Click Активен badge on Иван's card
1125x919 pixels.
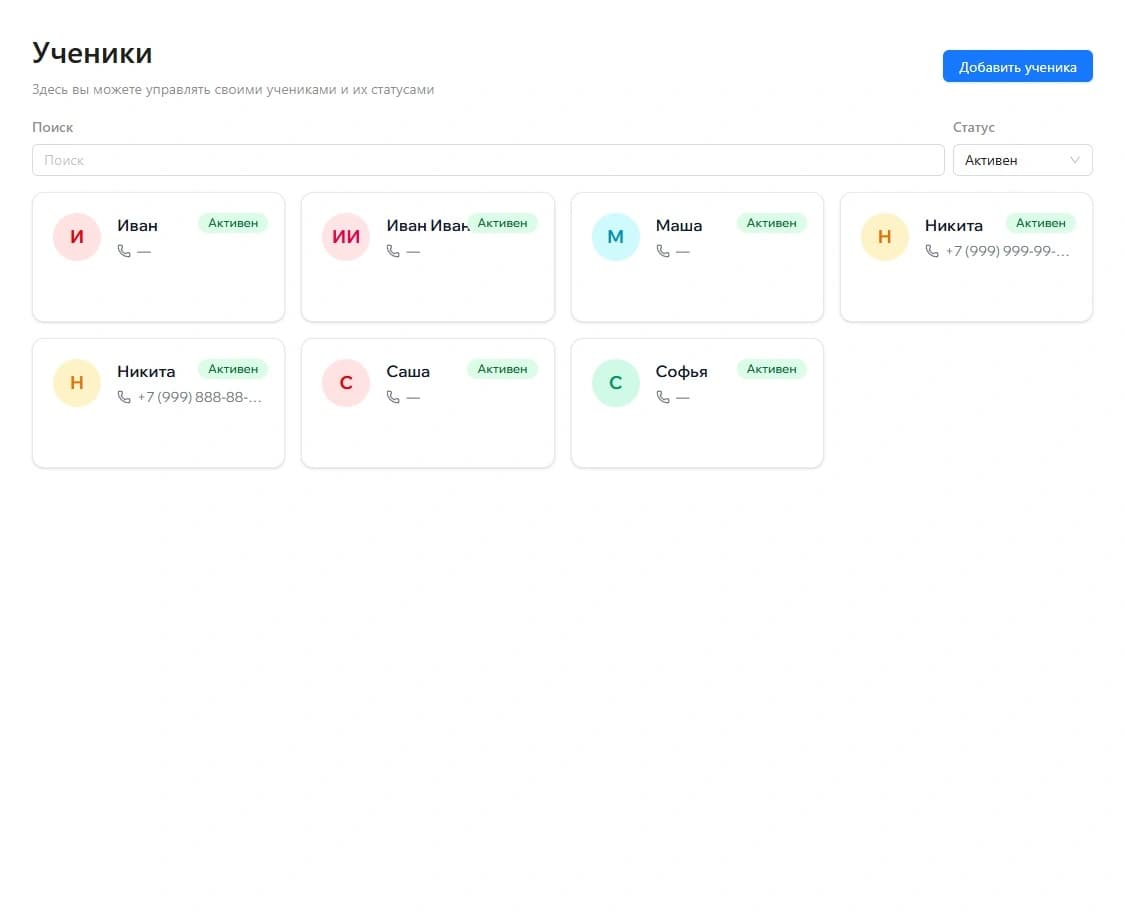(x=233, y=223)
